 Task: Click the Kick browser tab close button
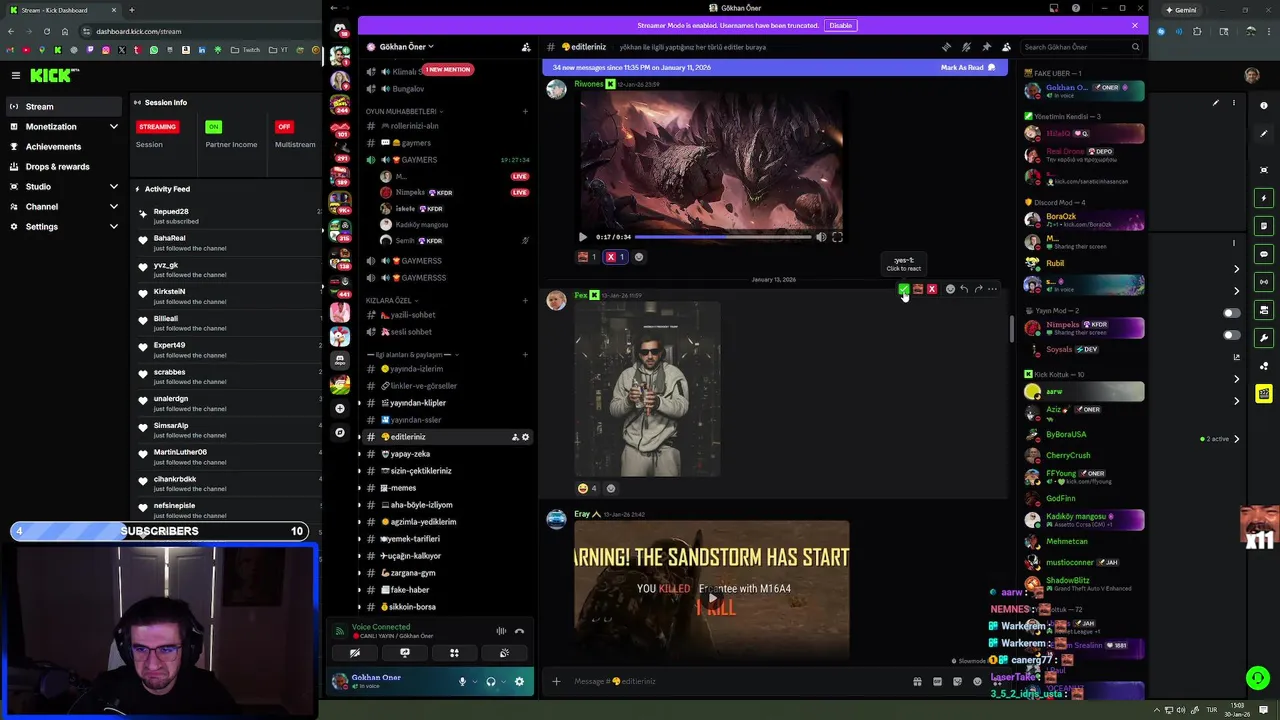[x=114, y=10]
